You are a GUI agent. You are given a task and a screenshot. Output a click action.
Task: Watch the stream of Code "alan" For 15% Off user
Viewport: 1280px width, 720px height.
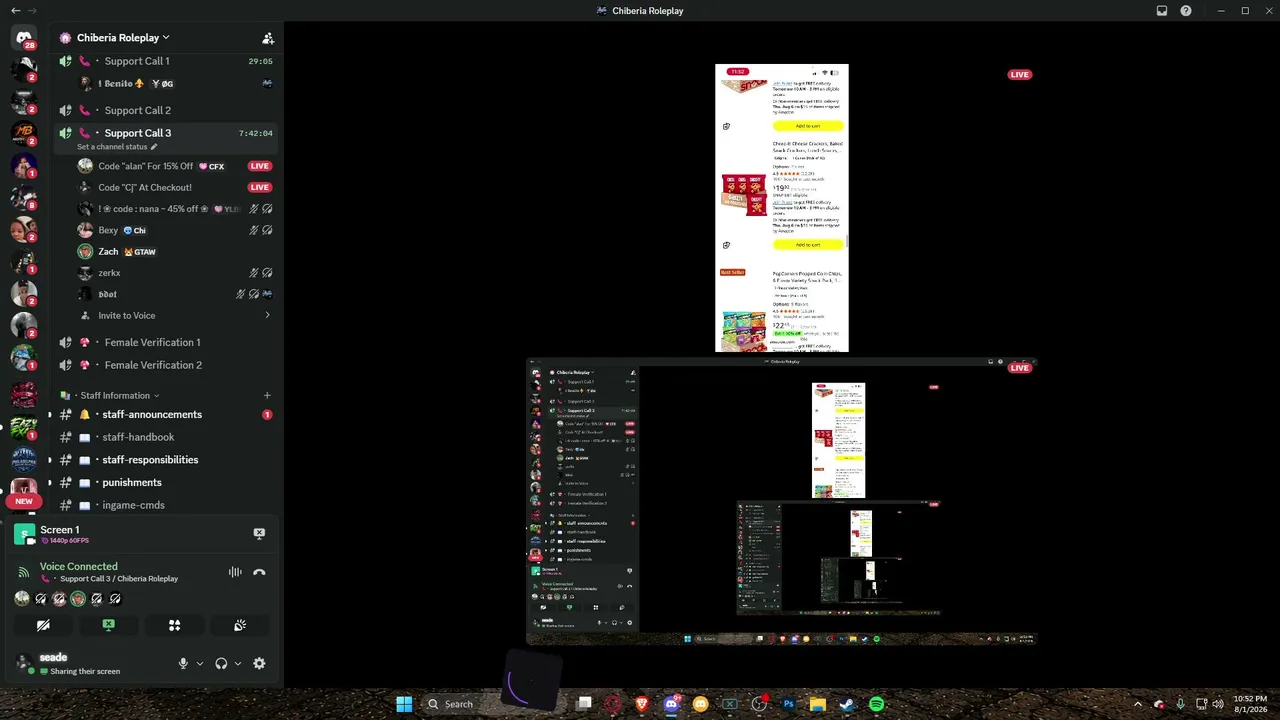pyautogui.click(x=175, y=166)
